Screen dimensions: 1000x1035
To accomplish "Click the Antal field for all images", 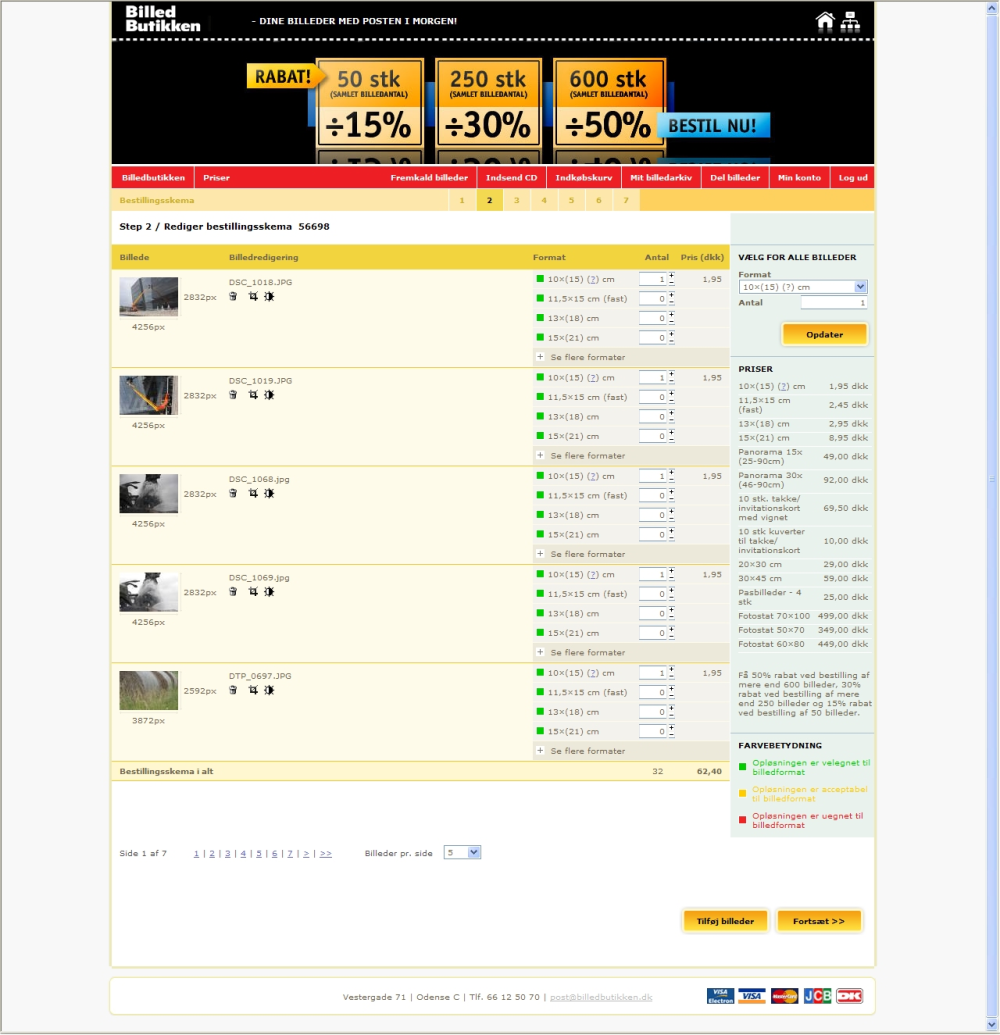I will tap(834, 303).
